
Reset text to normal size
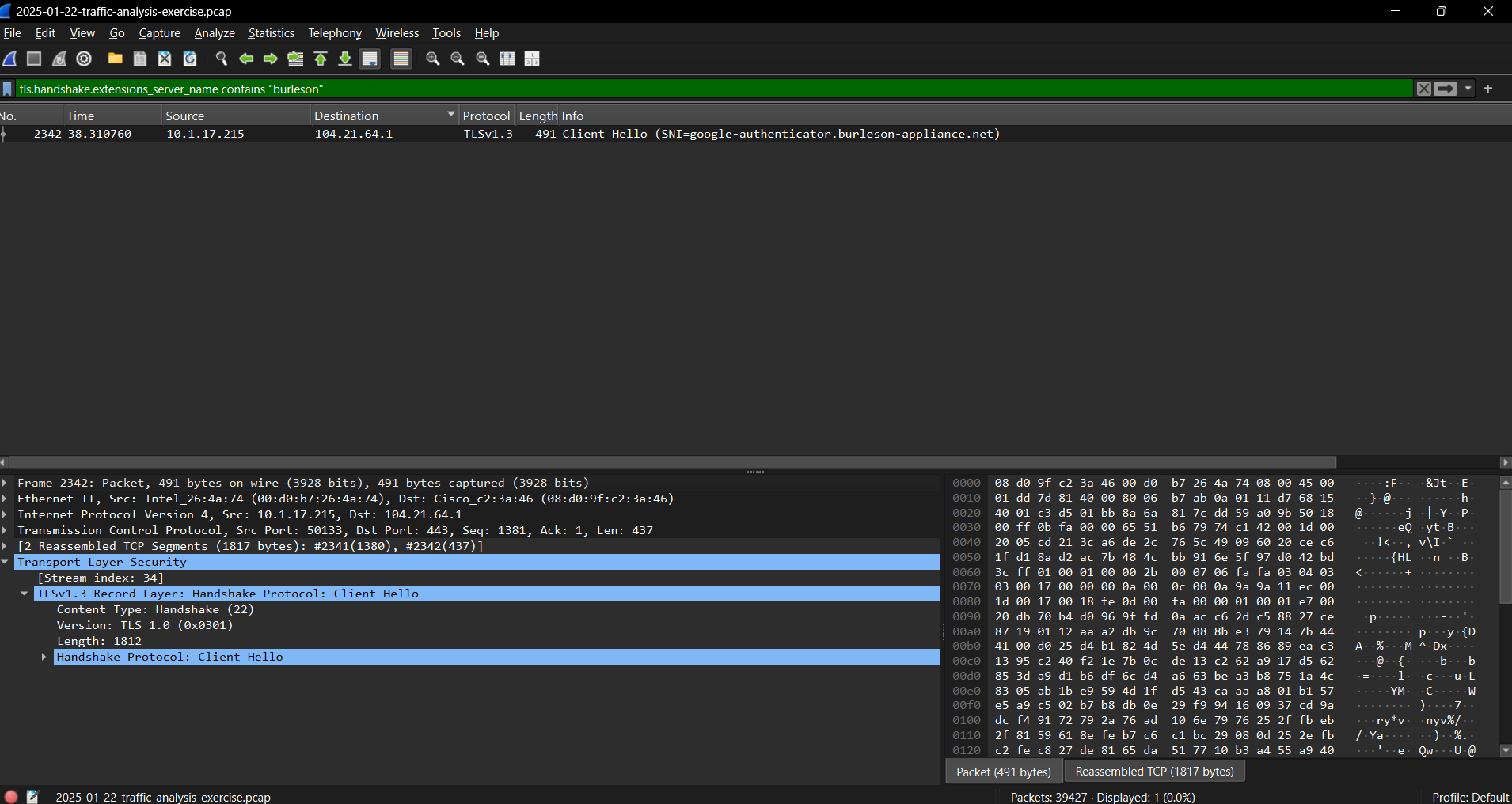point(483,59)
